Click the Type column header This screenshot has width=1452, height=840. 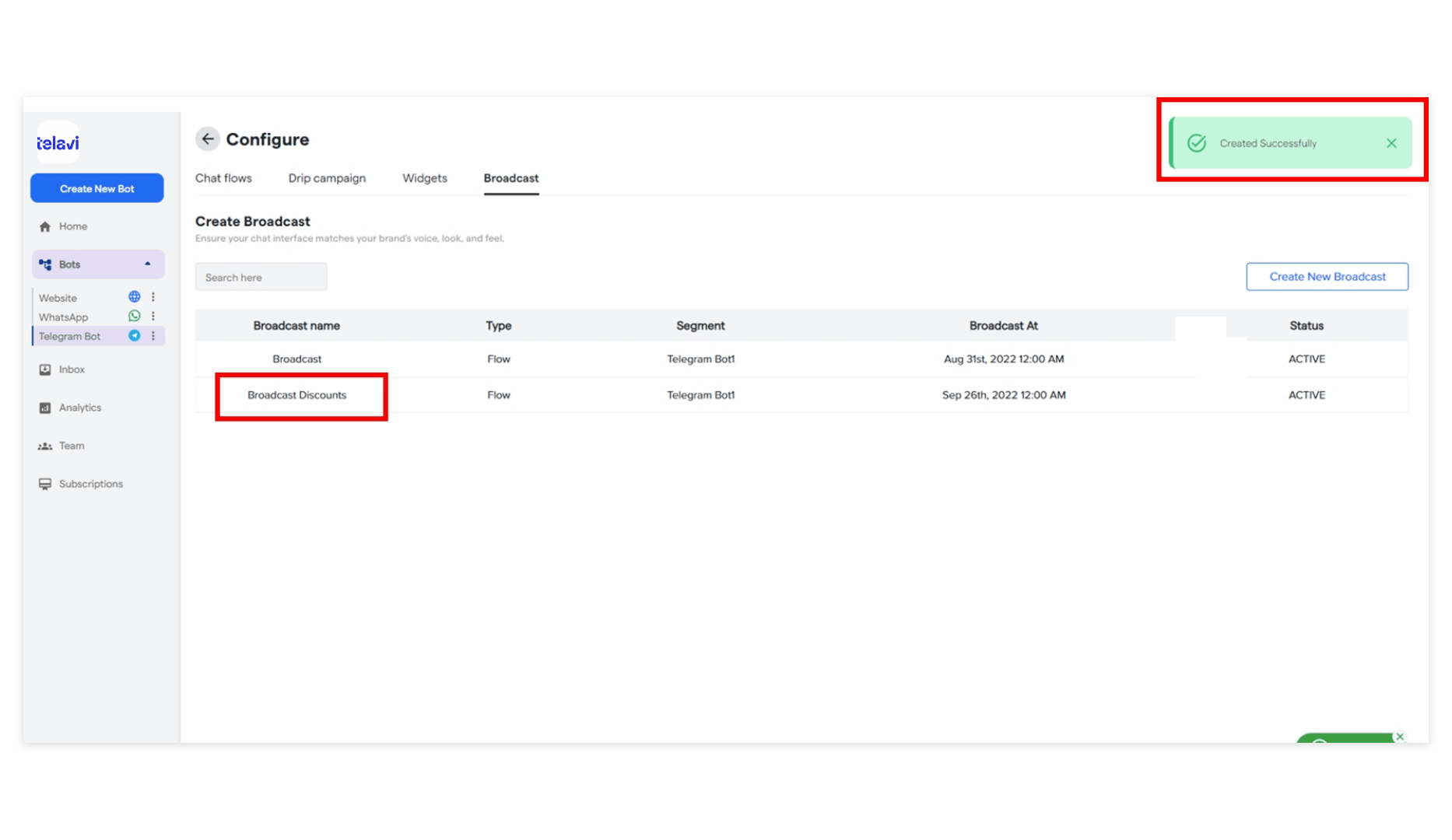pyautogui.click(x=499, y=326)
